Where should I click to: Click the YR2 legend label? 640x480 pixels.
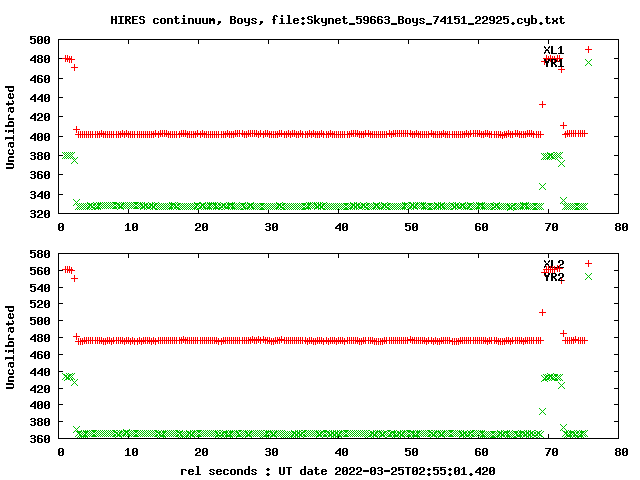(x=553, y=277)
